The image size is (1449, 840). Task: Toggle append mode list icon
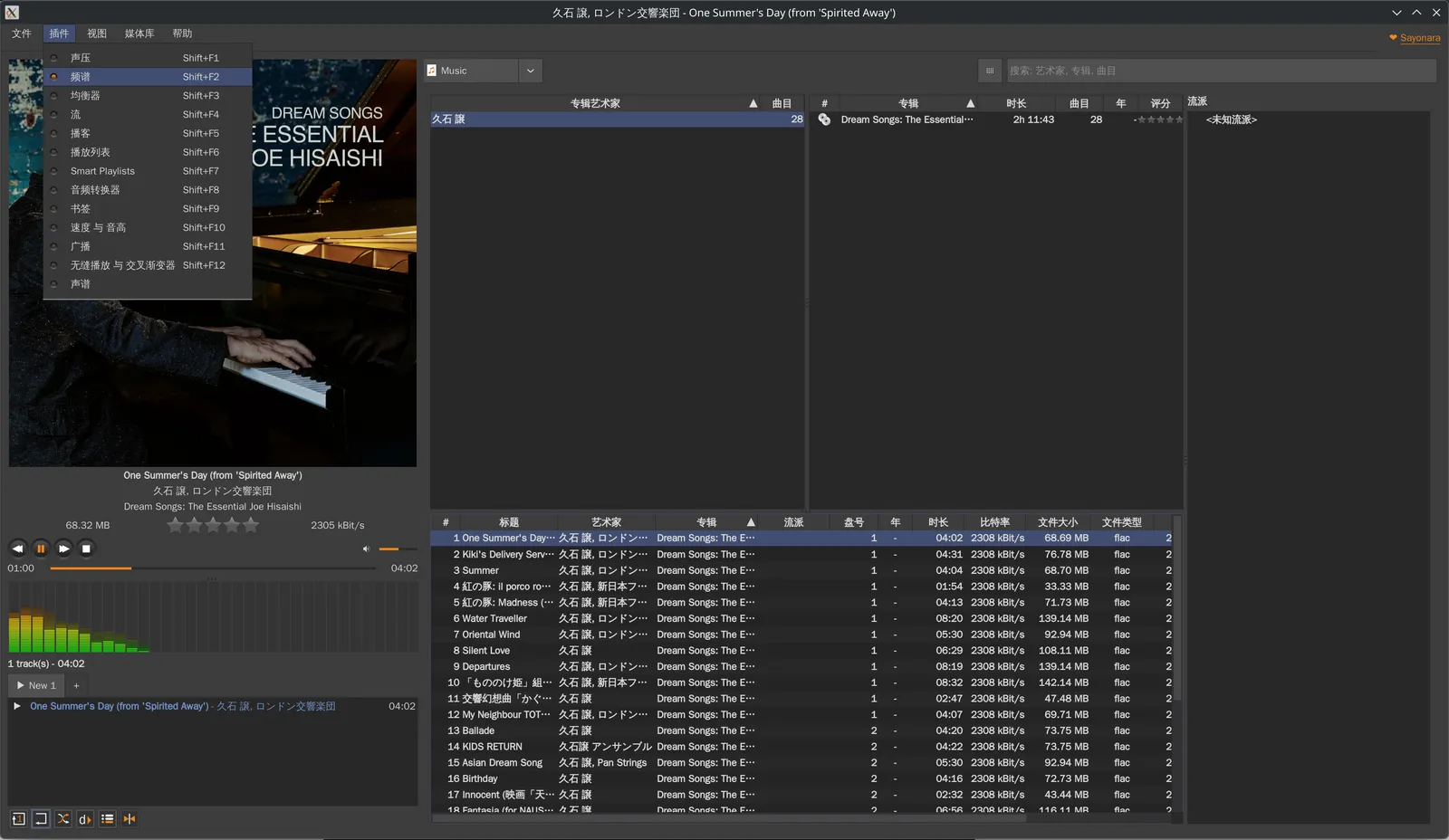(x=107, y=819)
